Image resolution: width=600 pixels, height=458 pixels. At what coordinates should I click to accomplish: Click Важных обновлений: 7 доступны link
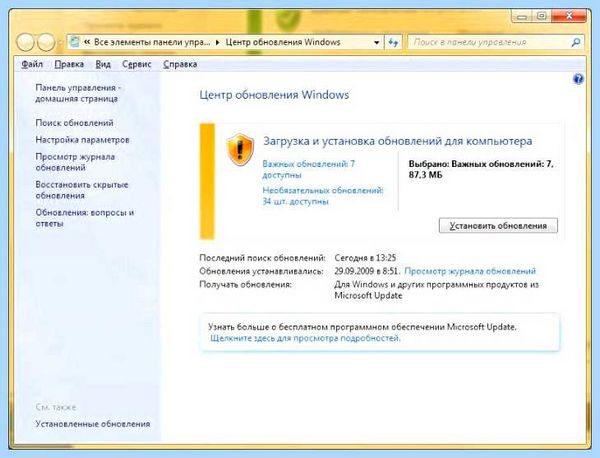click(308, 169)
